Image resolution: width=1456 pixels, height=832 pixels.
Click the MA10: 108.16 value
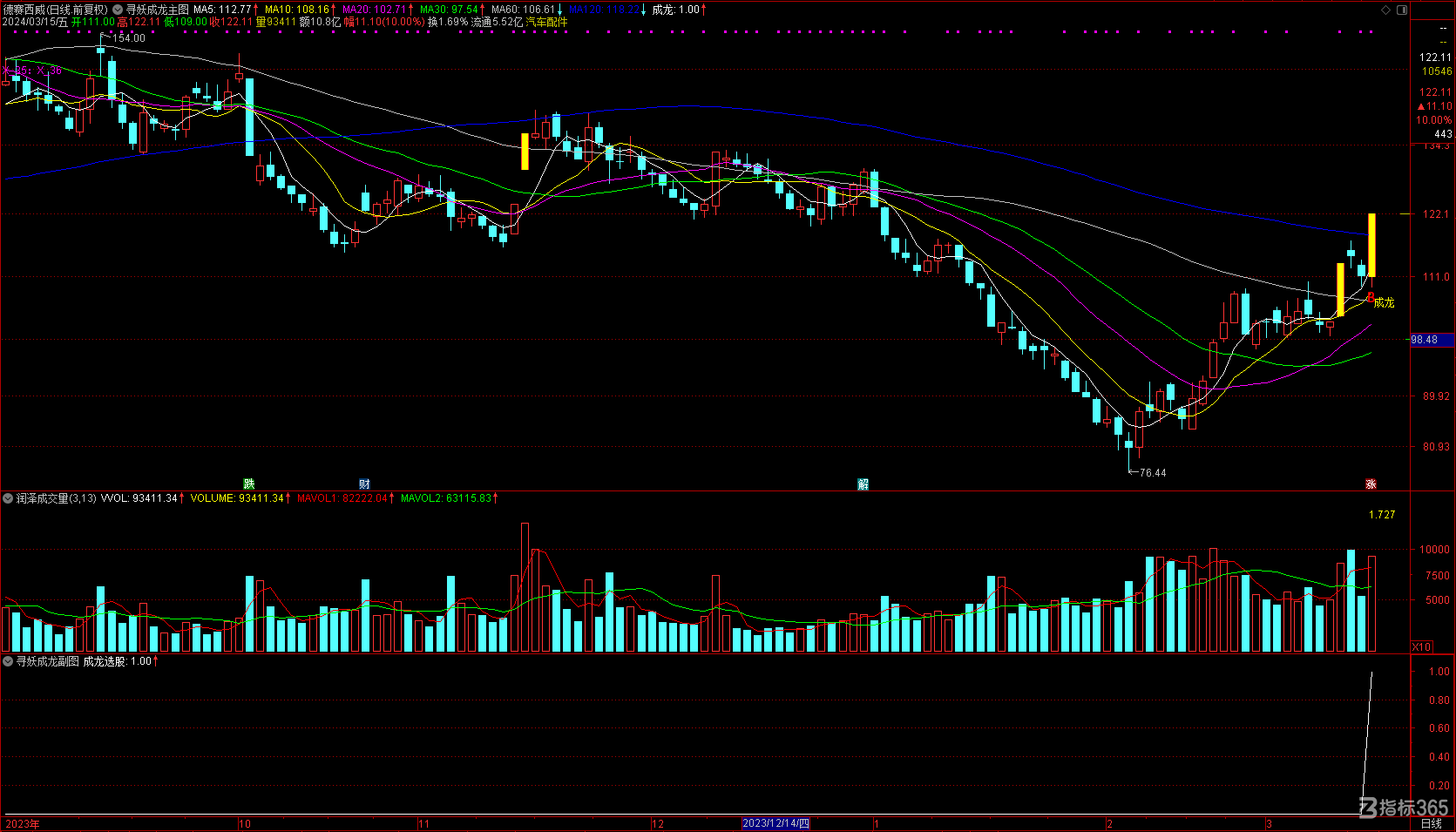tap(297, 10)
